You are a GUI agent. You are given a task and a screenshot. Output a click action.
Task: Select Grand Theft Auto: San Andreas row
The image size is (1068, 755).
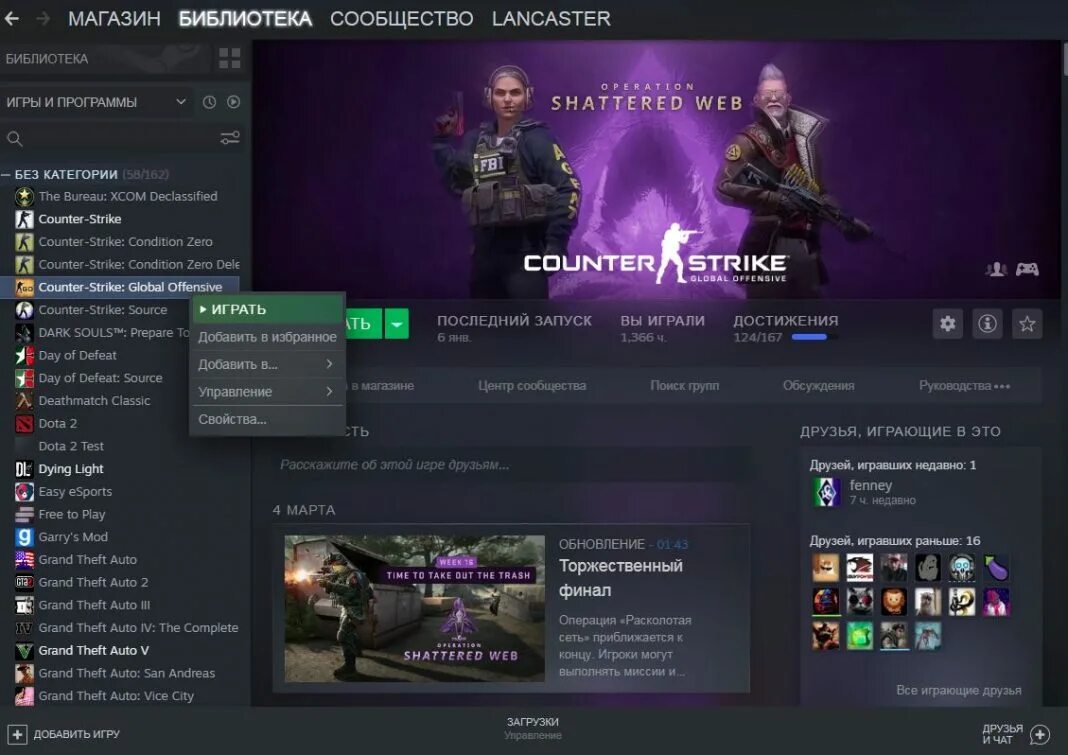pyautogui.click(x=125, y=673)
